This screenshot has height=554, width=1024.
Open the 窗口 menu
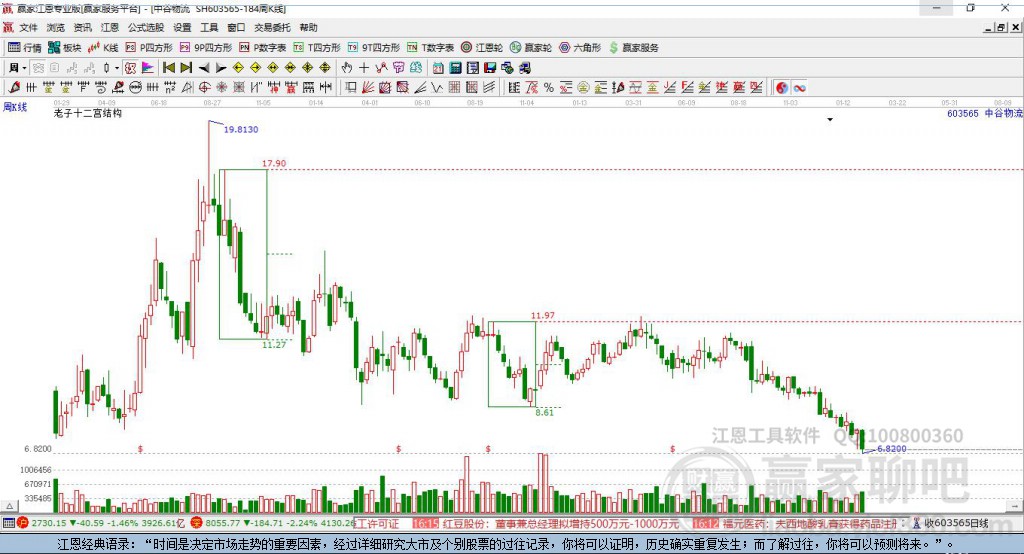236,27
